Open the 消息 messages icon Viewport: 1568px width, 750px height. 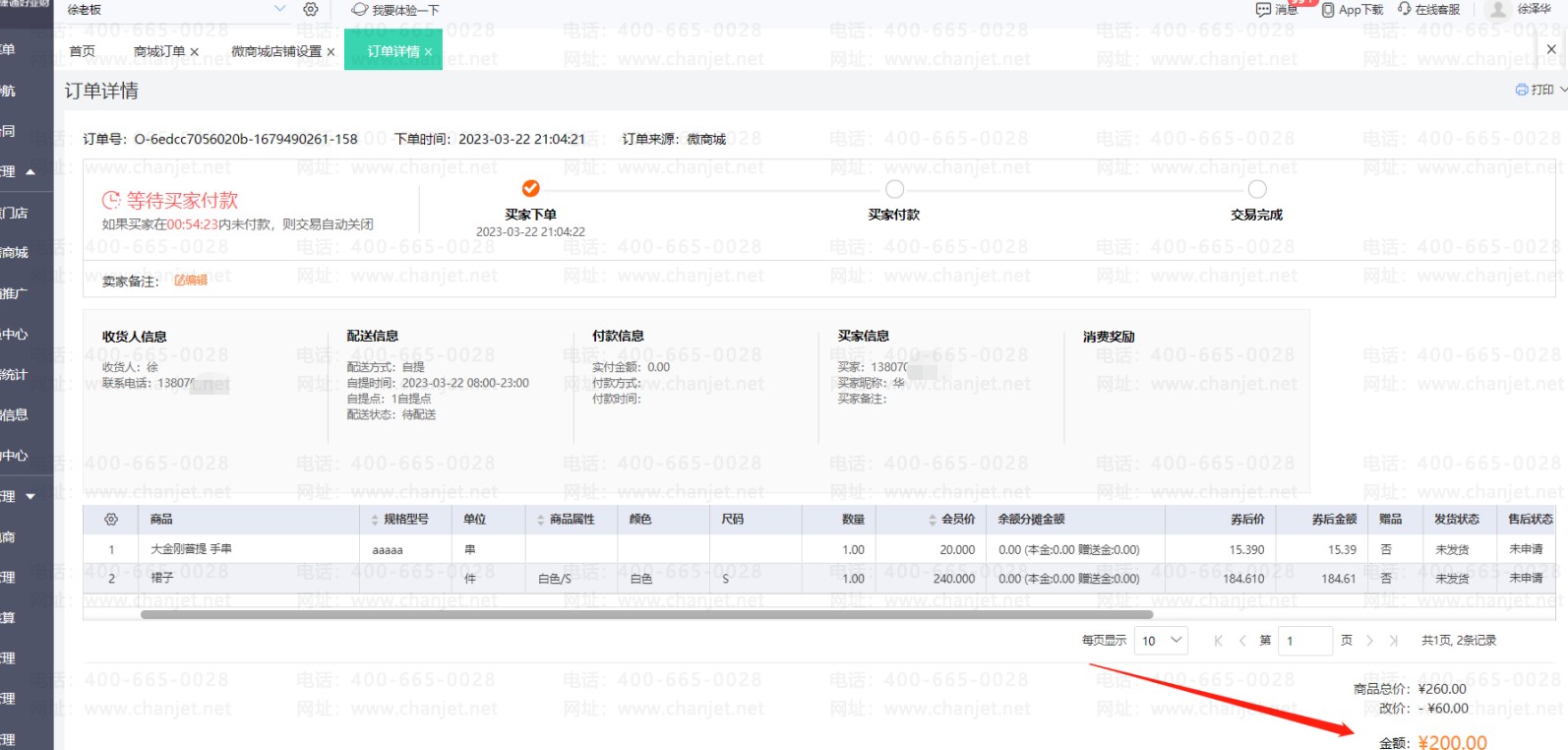[x=1264, y=9]
